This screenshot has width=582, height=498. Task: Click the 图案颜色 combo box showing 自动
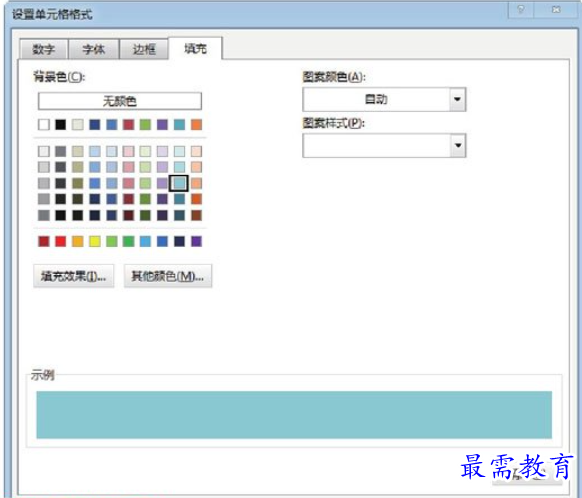coord(384,99)
